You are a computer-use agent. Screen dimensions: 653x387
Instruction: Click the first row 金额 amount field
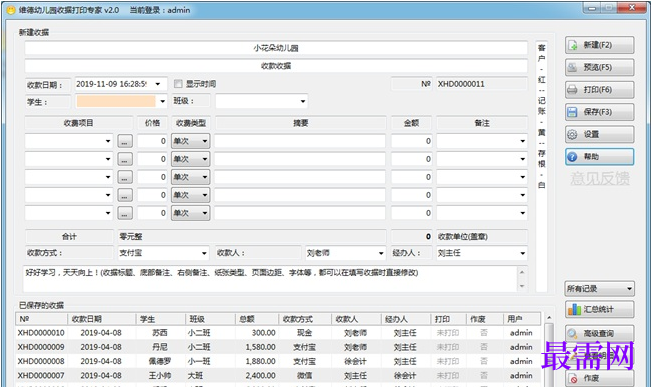click(411, 141)
